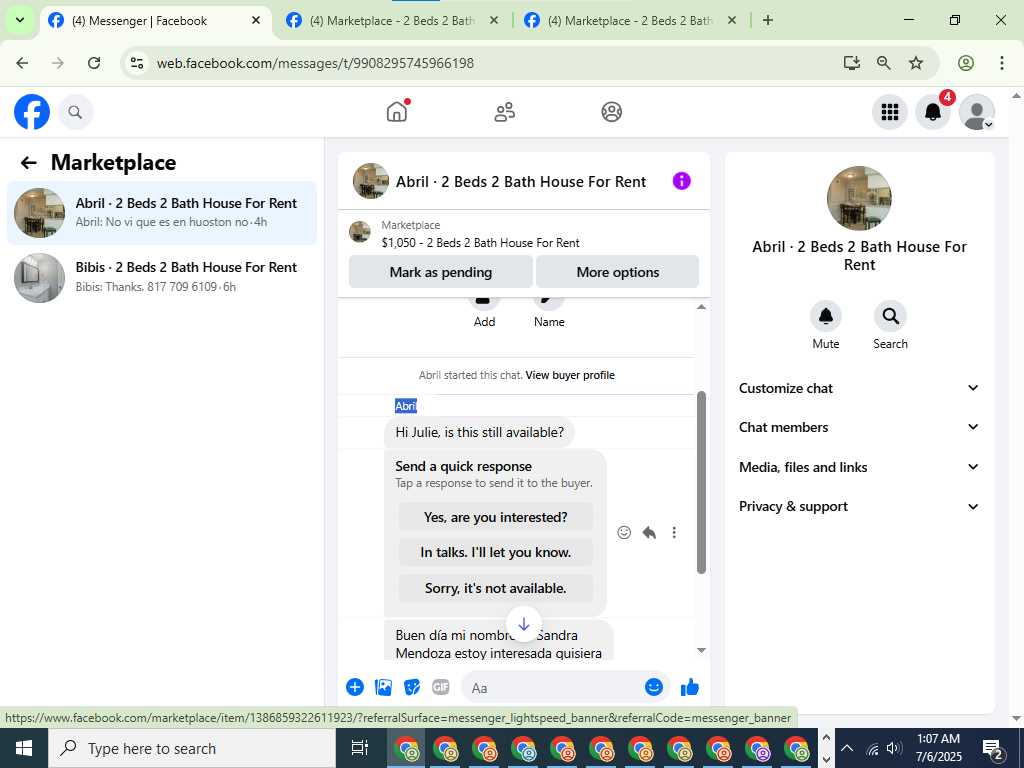
Task: Switch to the third Marketplace browser tab
Action: [631, 21]
